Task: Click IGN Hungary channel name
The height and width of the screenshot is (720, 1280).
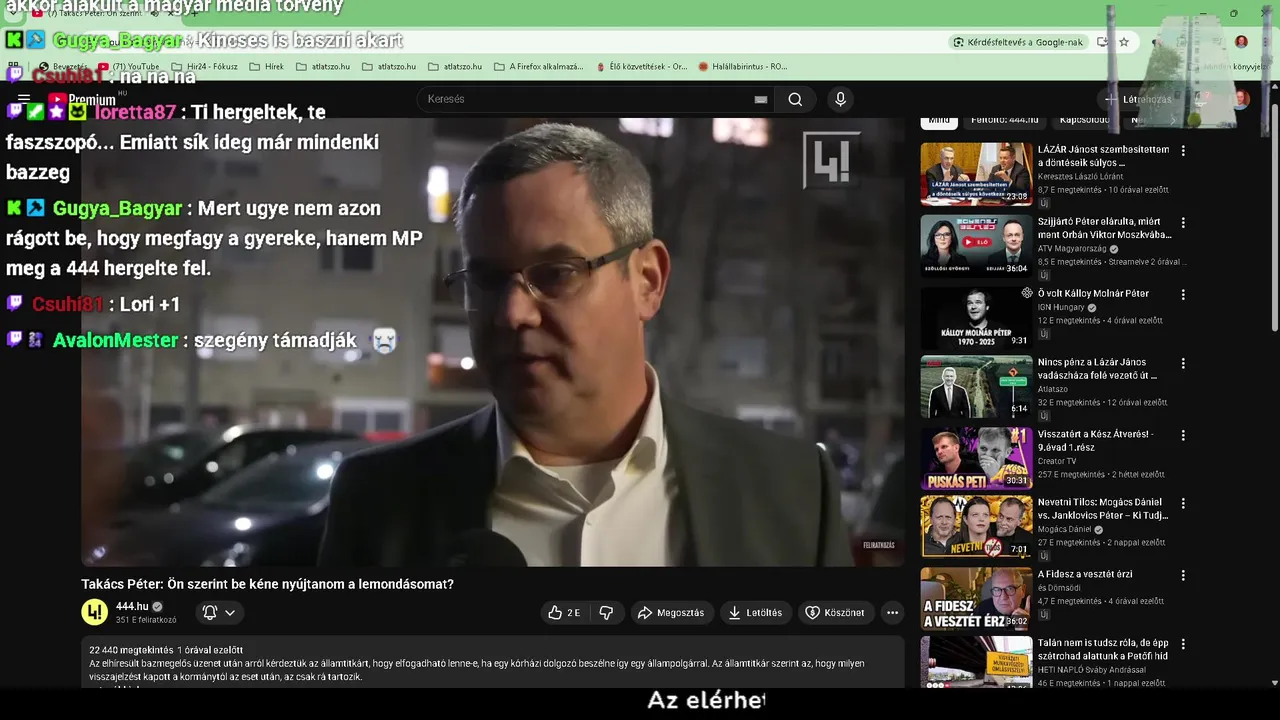Action: click(1061, 307)
